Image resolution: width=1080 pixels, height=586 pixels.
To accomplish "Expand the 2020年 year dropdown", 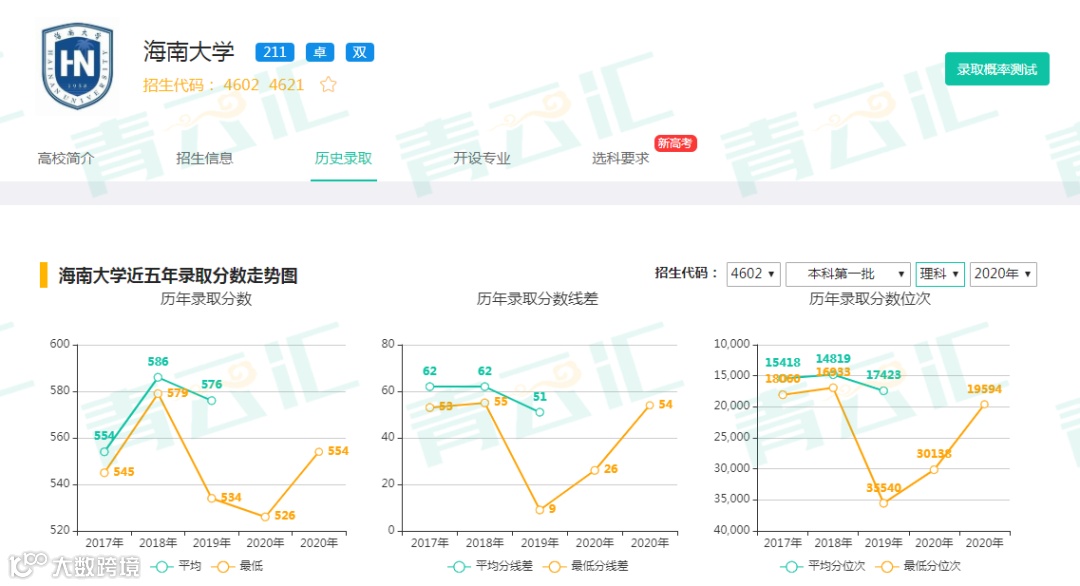I will pos(1003,274).
